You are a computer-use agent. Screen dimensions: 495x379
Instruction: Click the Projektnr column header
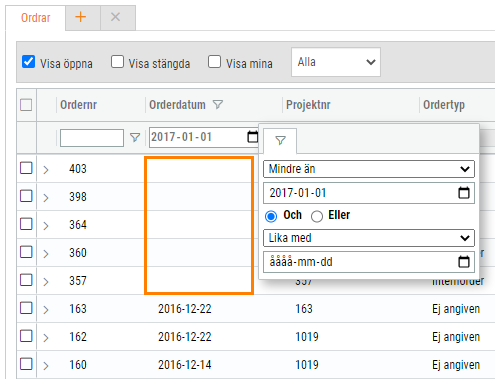pyautogui.click(x=308, y=105)
